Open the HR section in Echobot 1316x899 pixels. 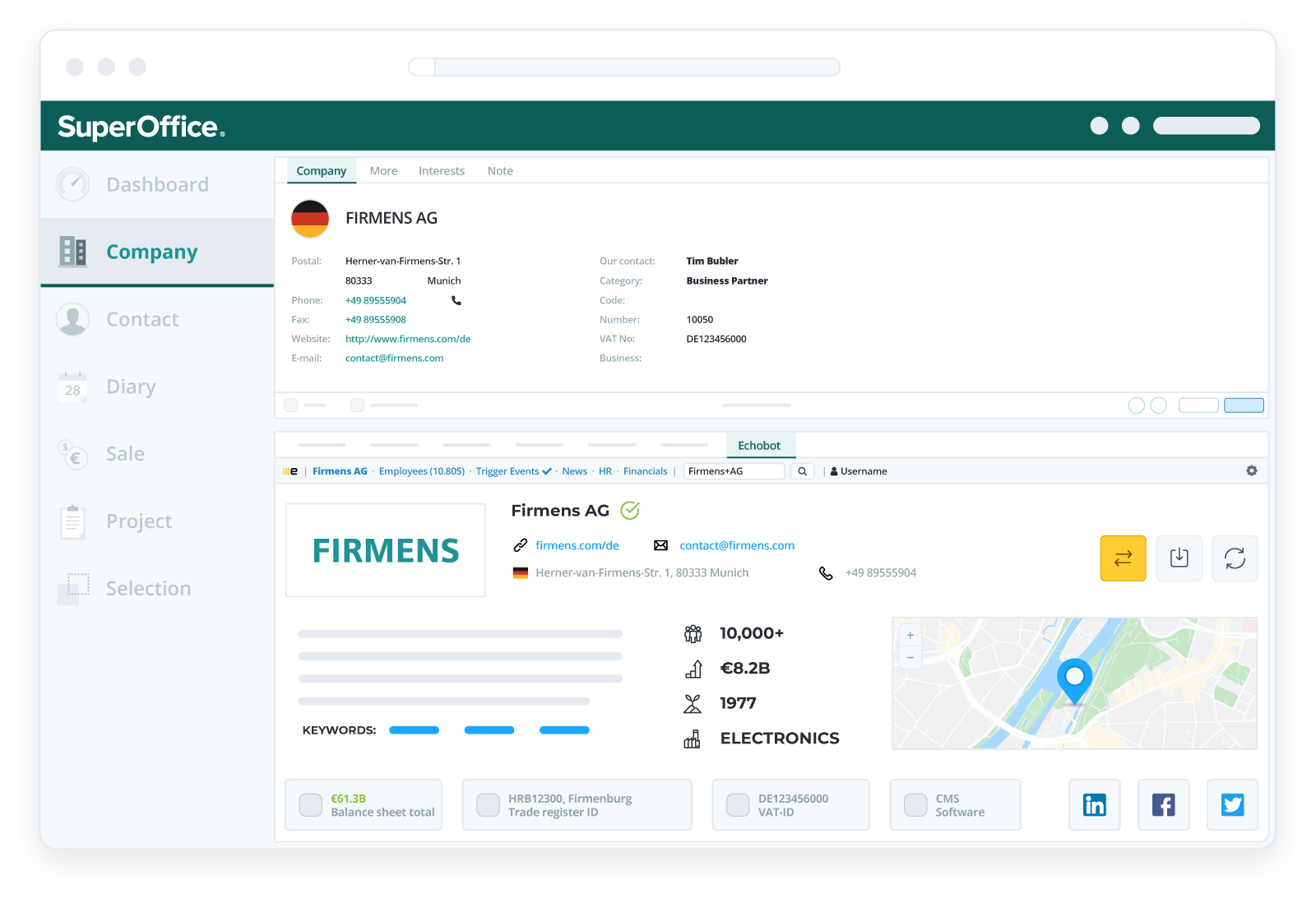[x=605, y=471]
